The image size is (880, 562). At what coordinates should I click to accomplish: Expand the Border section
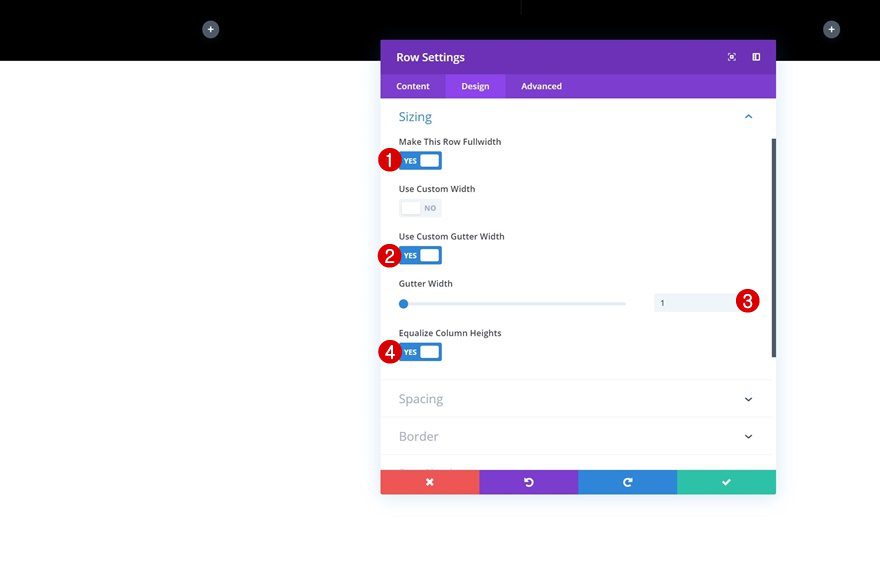(578, 436)
